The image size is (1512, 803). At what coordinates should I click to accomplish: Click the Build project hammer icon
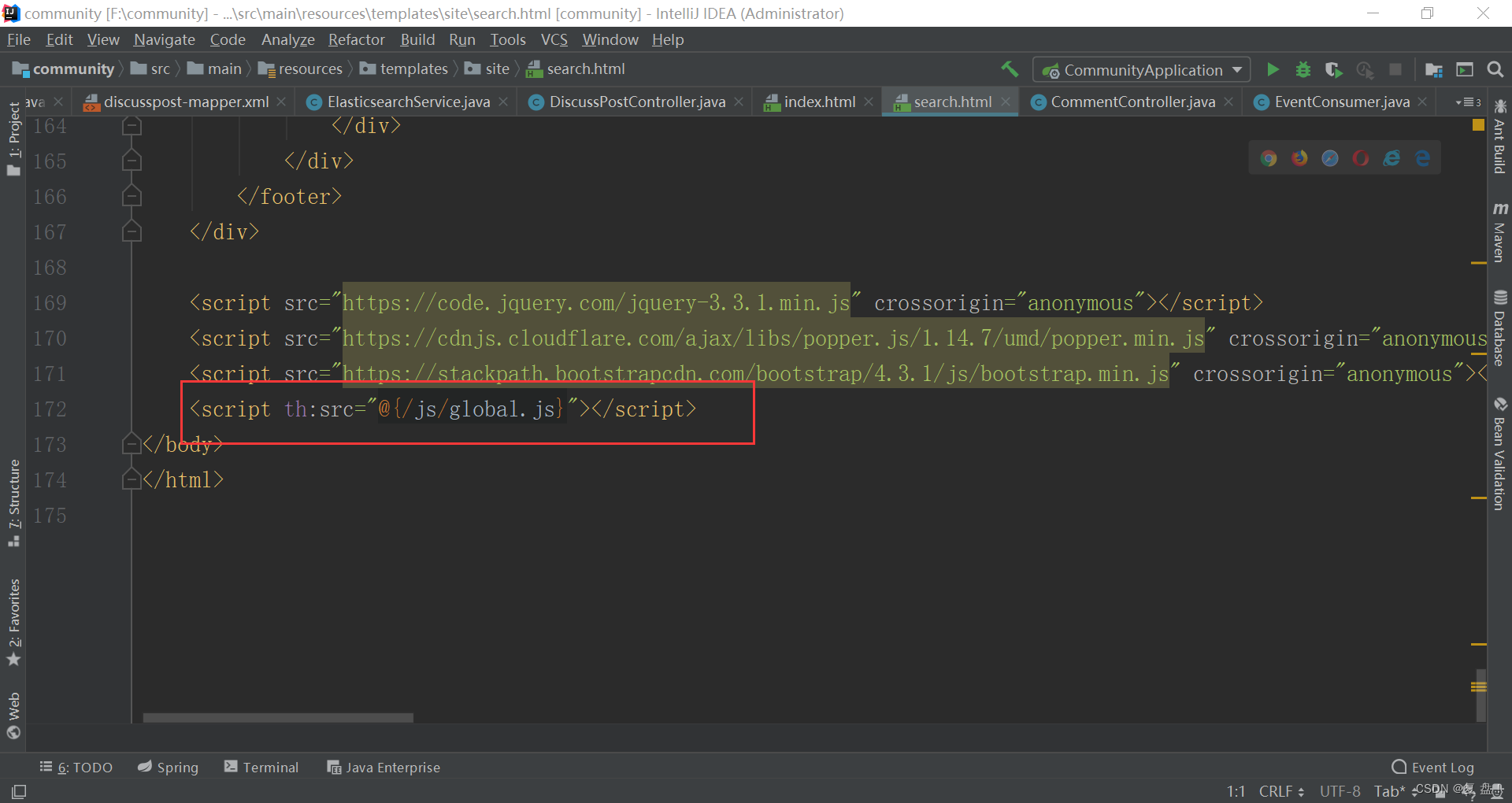click(x=1009, y=69)
